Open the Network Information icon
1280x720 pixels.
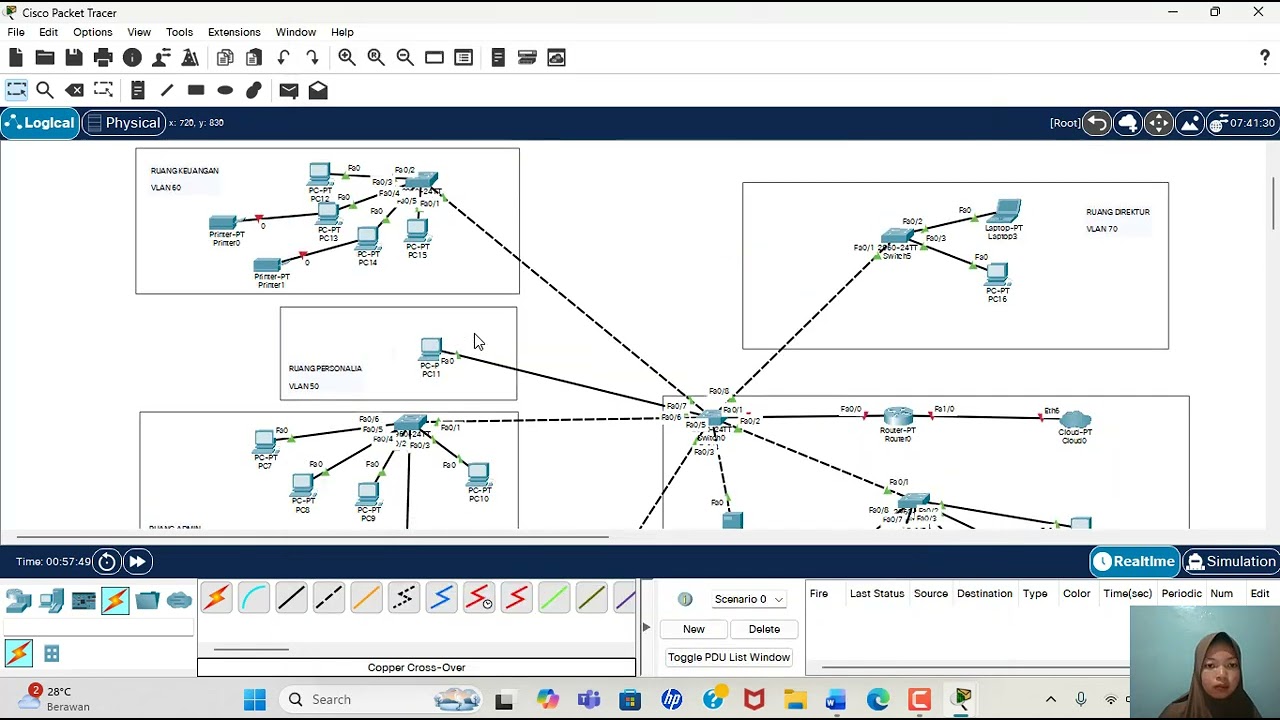pos(132,58)
